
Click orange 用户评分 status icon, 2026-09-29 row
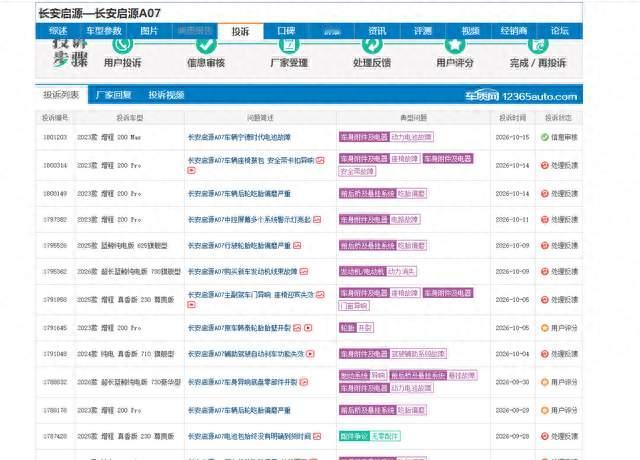click(x=544, y=410)
